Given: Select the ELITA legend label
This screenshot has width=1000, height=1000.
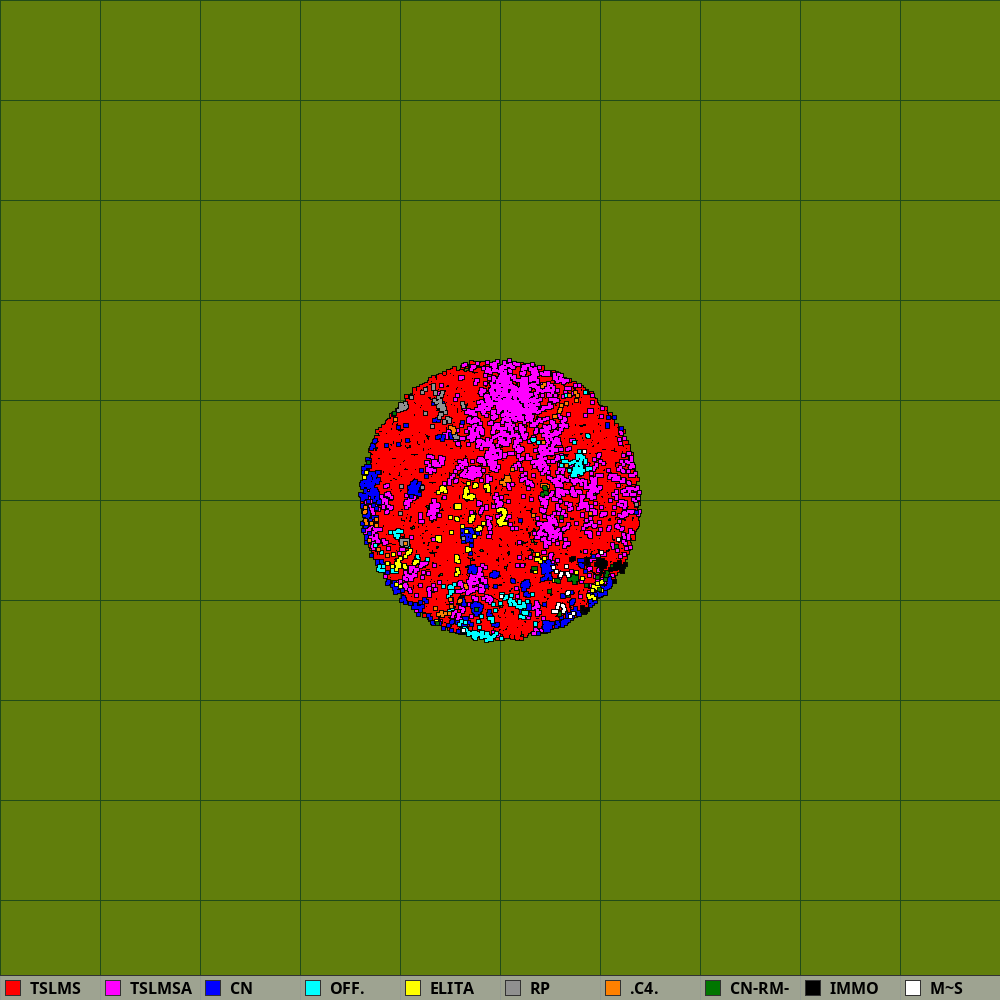Looking at the screenshot, I should click(x=452, y=989).
